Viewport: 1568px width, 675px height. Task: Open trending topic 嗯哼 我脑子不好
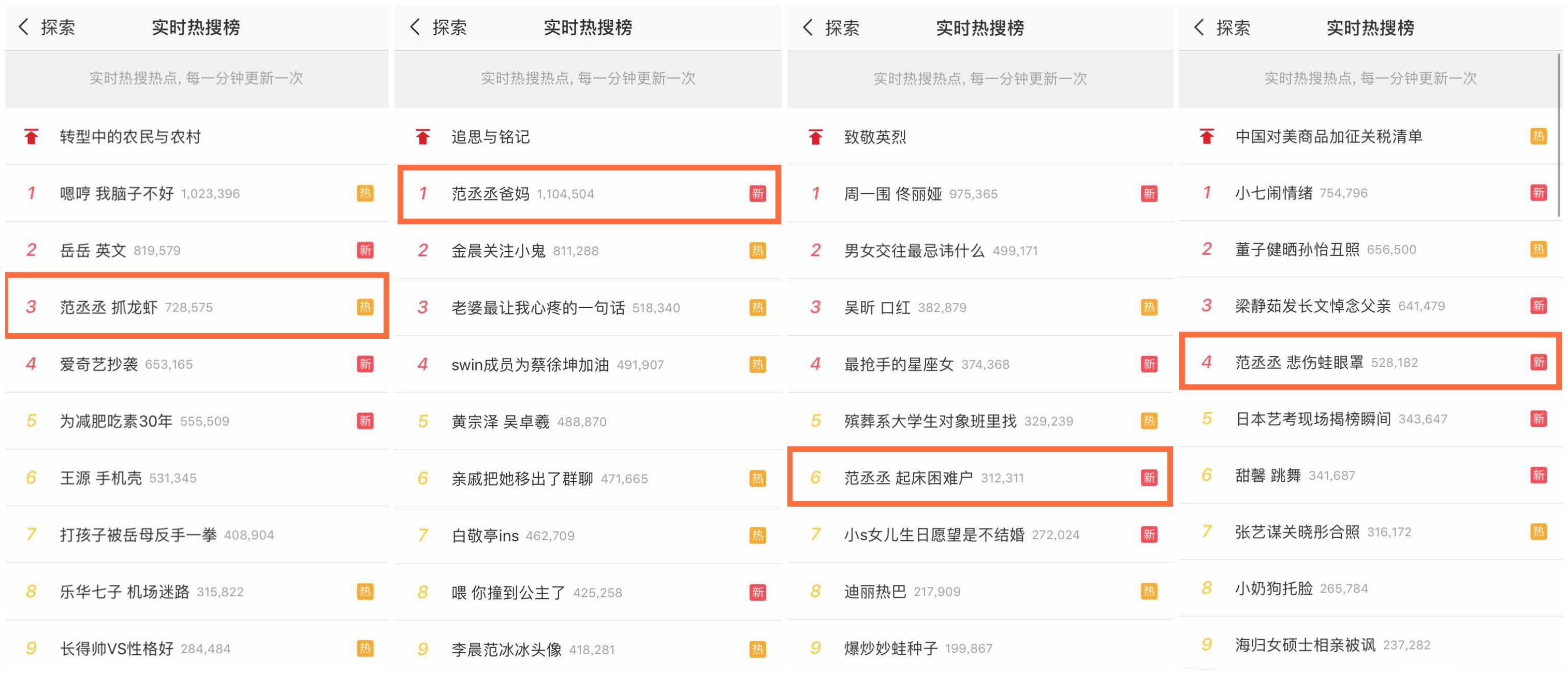116,194
